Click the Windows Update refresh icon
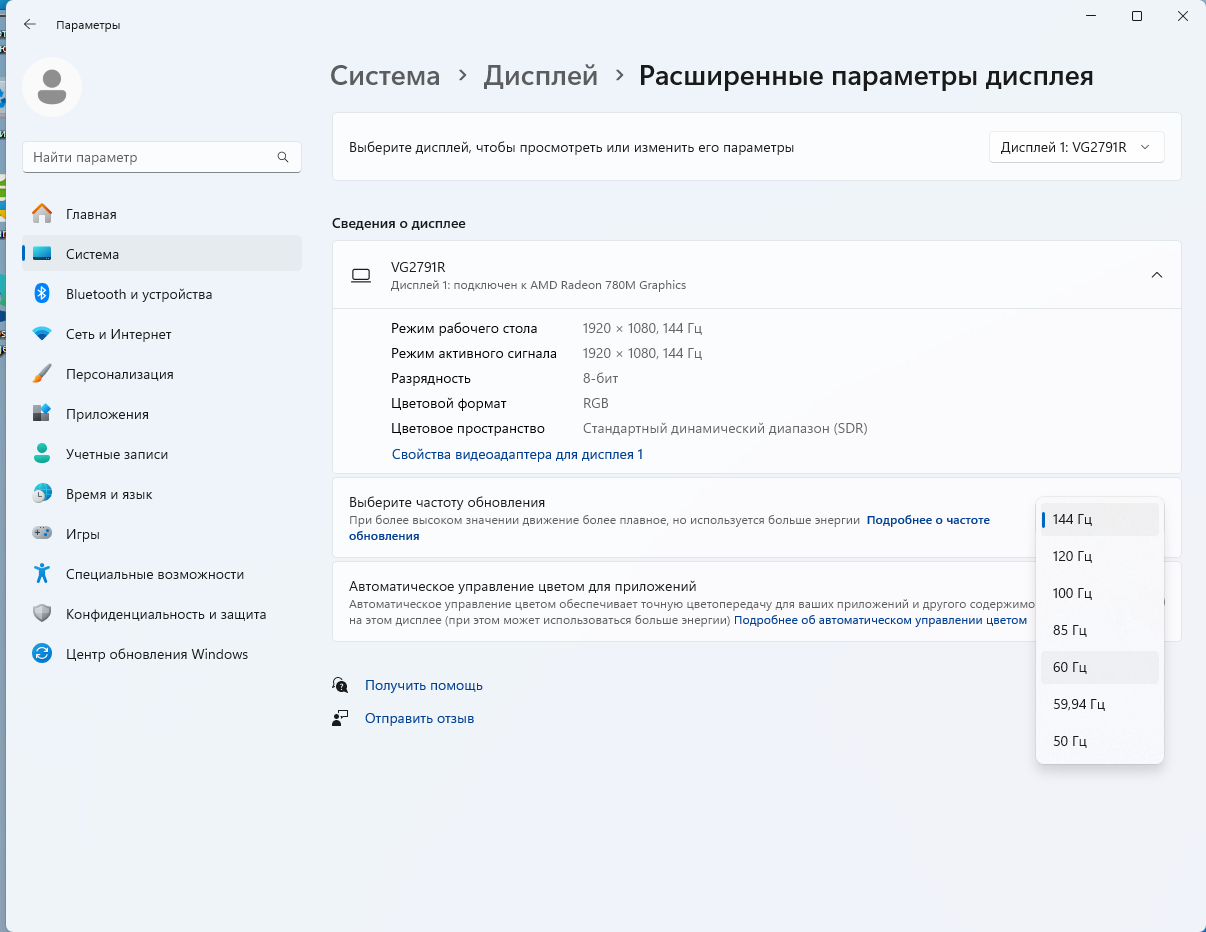Screen dimensions: 1206x932 pos(42,654)
